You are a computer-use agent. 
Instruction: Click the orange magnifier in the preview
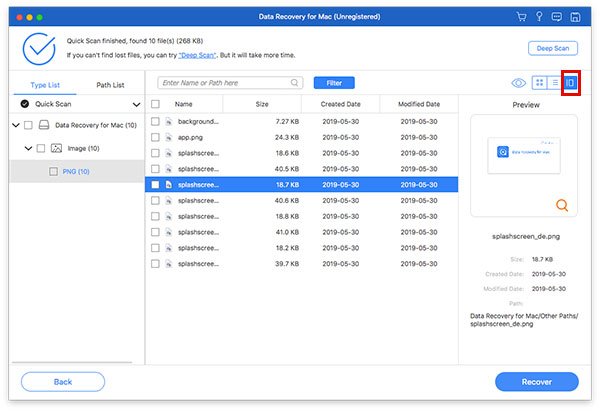562,205
